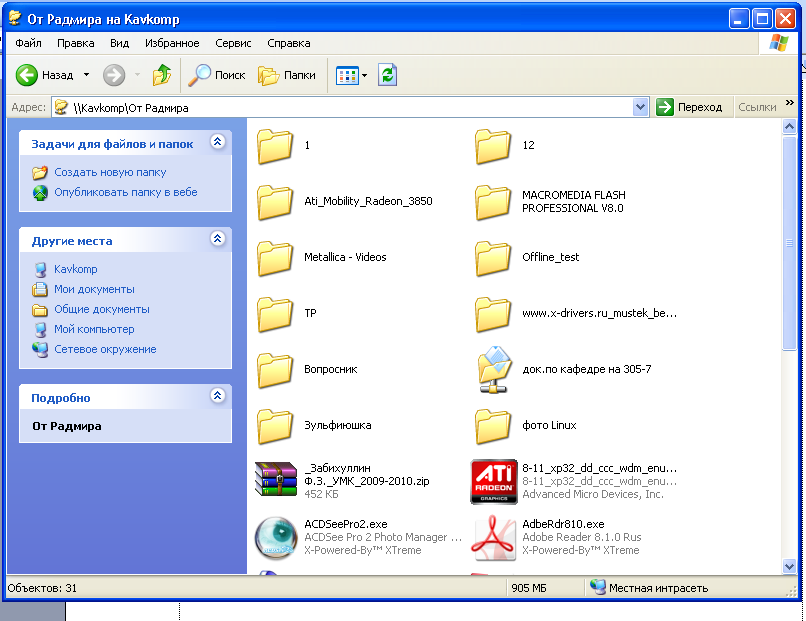The height and width of the screenshot is (621, 806).
Task: Open the views mode icon
Action: pyautogui.click(x=346, y=76)
